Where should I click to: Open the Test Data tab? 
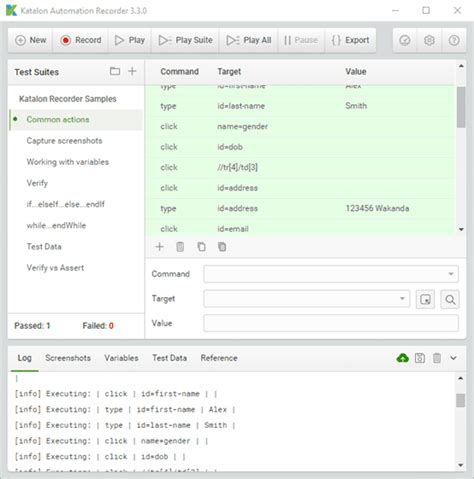click(x=169, y=358)
